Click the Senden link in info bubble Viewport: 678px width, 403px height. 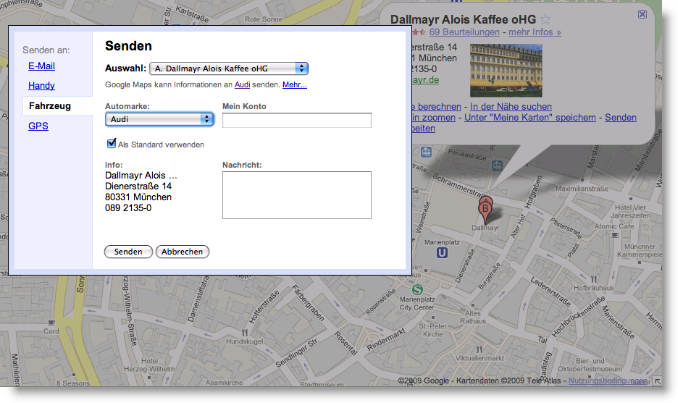pyautogui.click(x=620, y=117)
